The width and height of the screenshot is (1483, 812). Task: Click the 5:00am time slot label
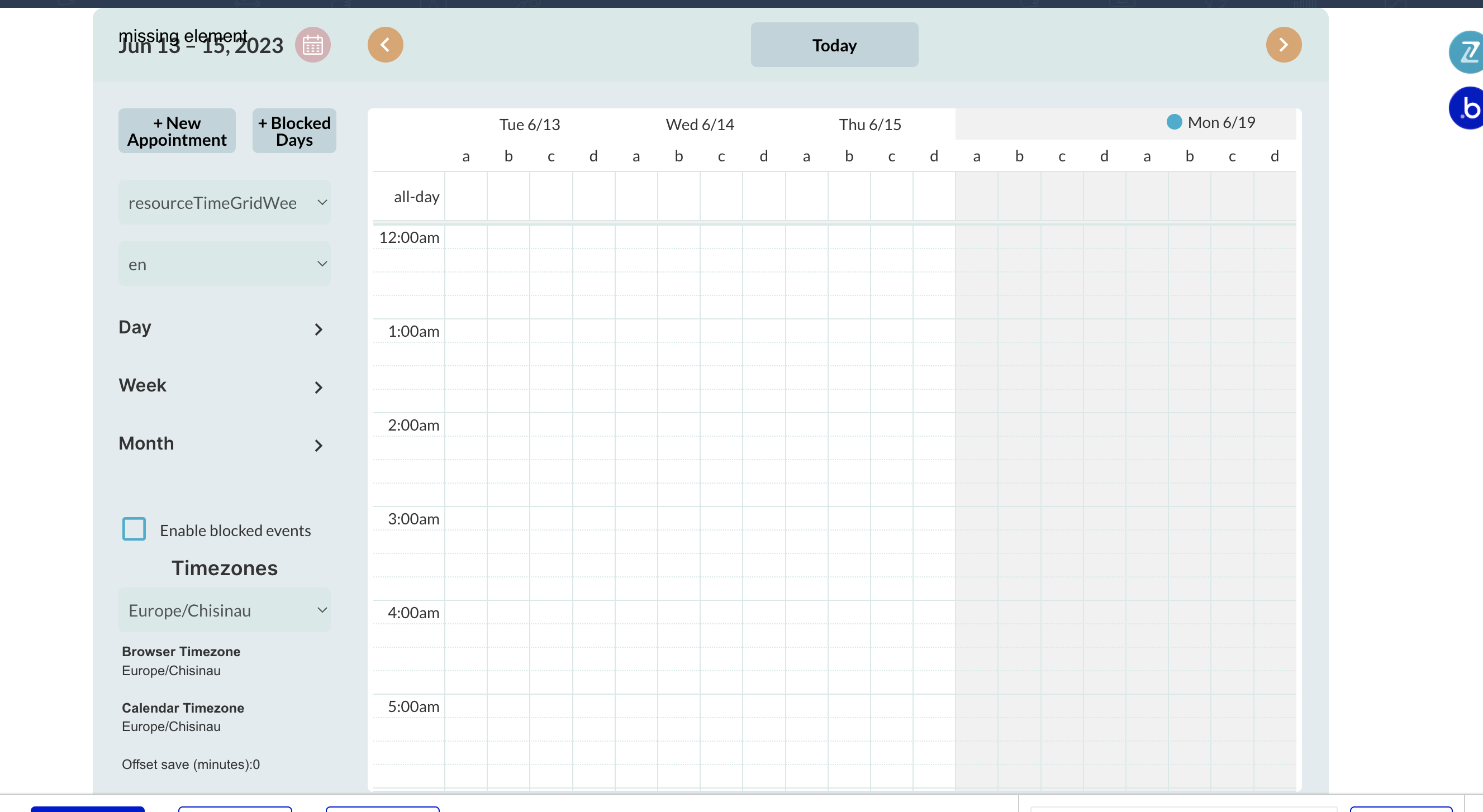[x=413, y=706]
